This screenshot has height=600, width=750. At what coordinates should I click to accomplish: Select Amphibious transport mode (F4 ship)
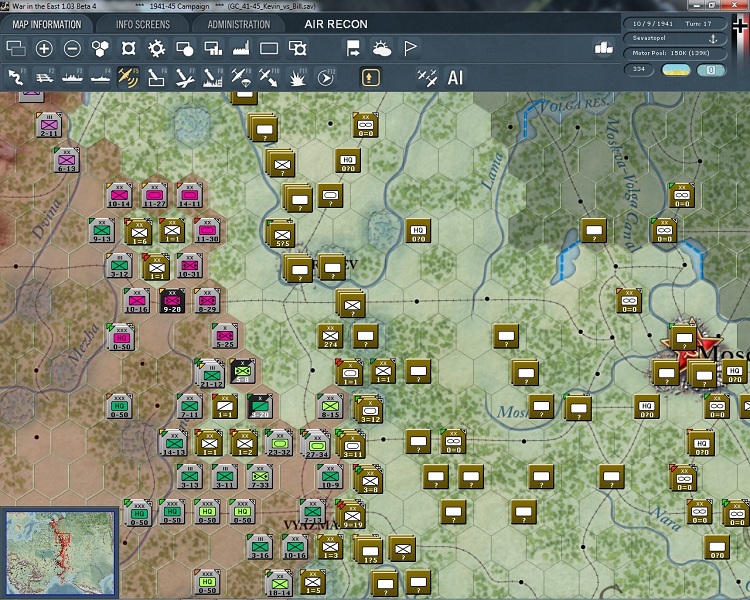pyautogui.click(x=100, y=78)
